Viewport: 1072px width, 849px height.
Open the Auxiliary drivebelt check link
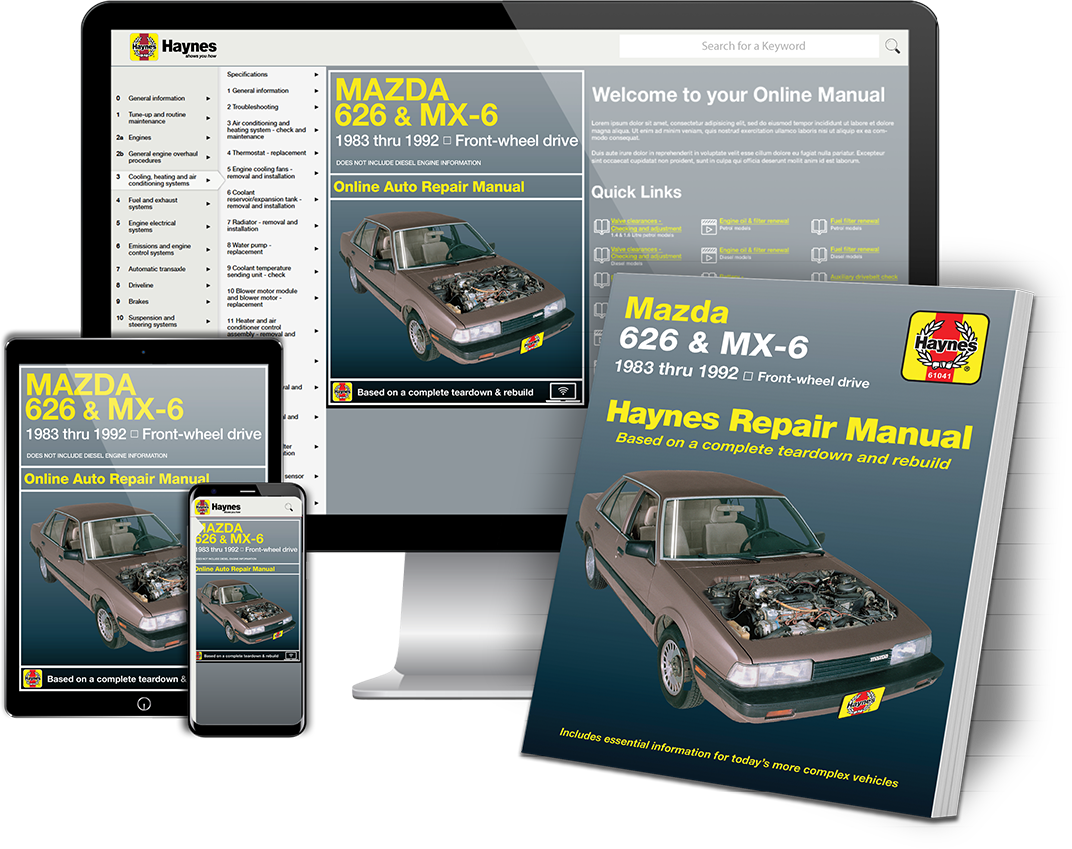(863, 277)
